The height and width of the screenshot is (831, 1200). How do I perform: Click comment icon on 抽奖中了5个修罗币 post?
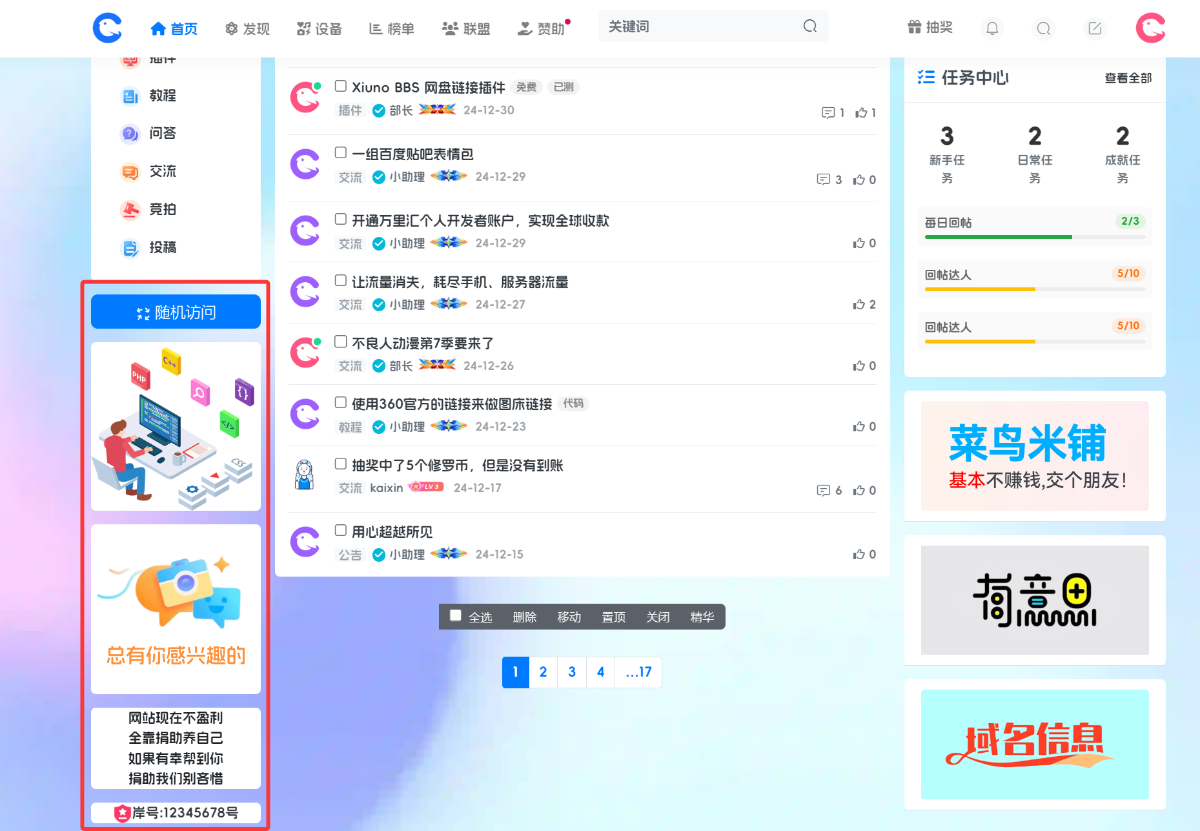pos(823,490)
